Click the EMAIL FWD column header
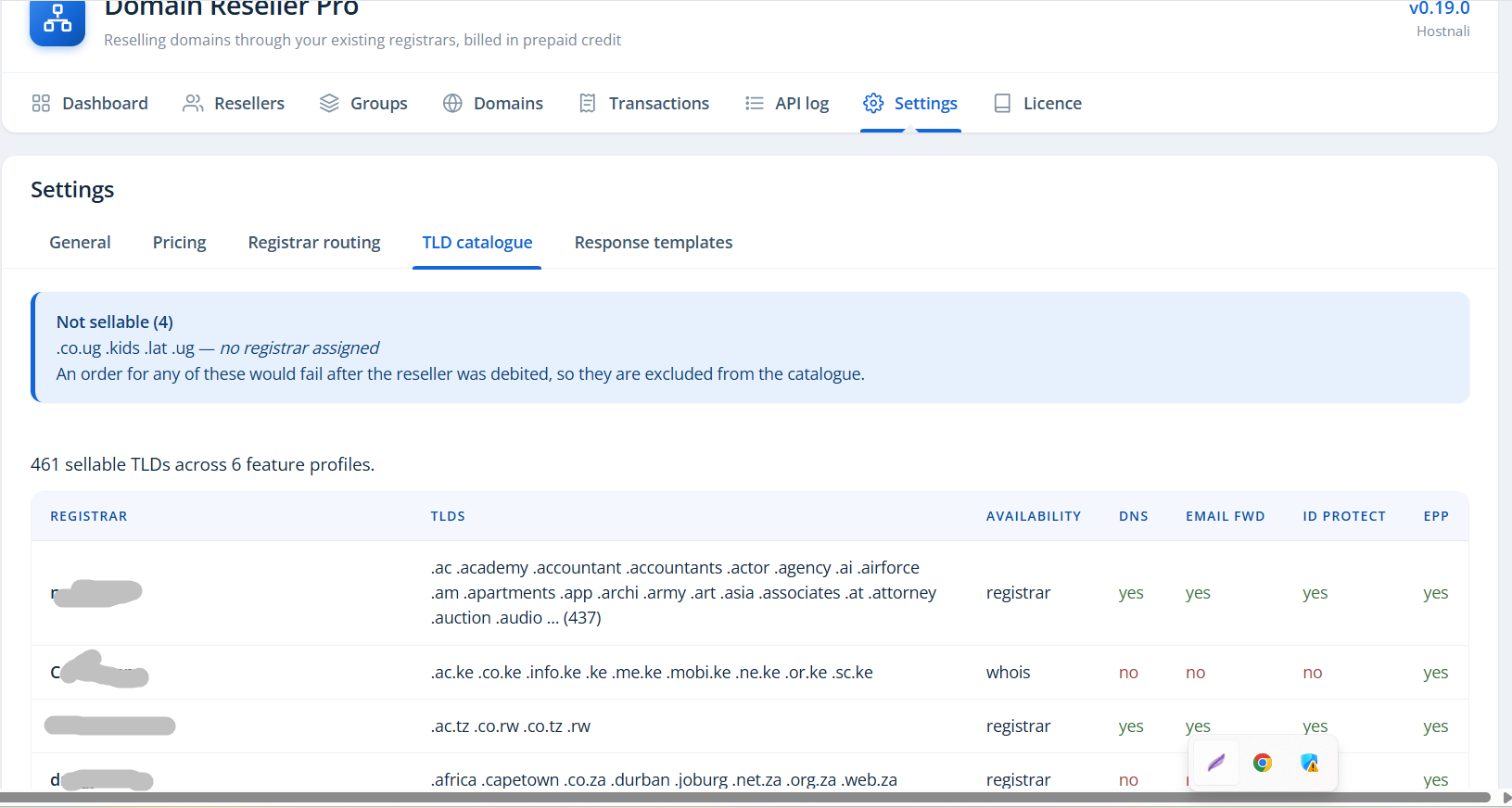This screenshot has height=808, width=1512. point(1226,516)
